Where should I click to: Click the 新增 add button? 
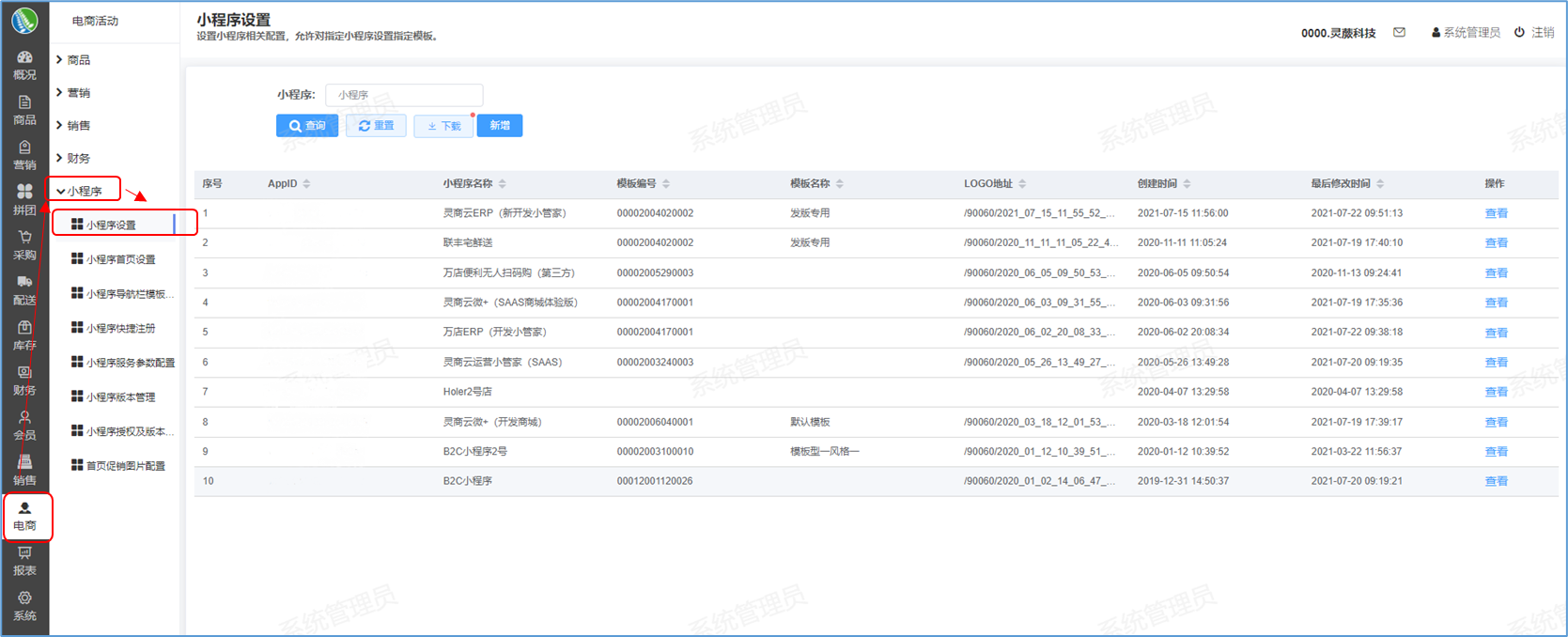[499, 126]
